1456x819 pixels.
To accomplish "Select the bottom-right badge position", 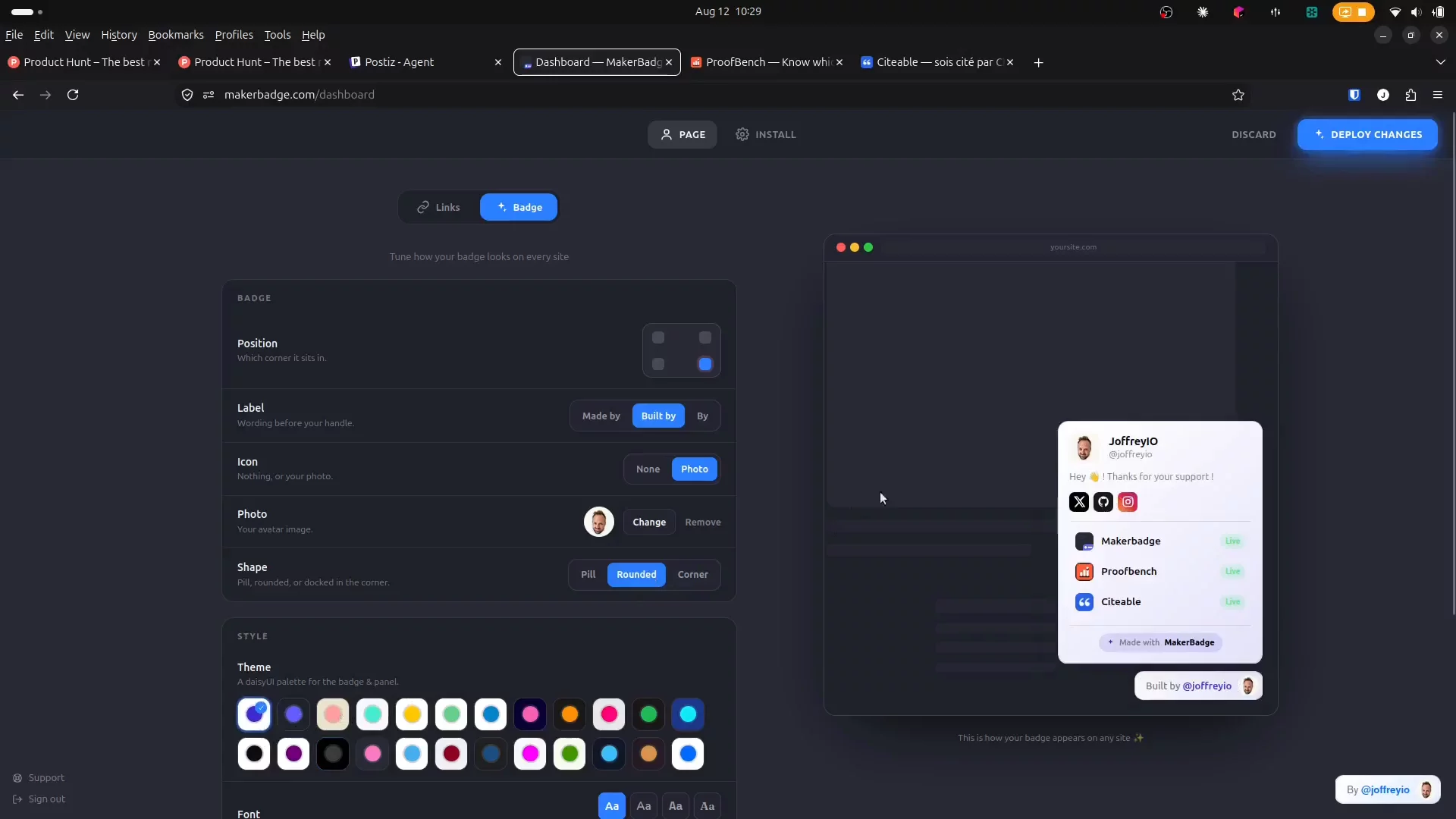I will 705,365.
